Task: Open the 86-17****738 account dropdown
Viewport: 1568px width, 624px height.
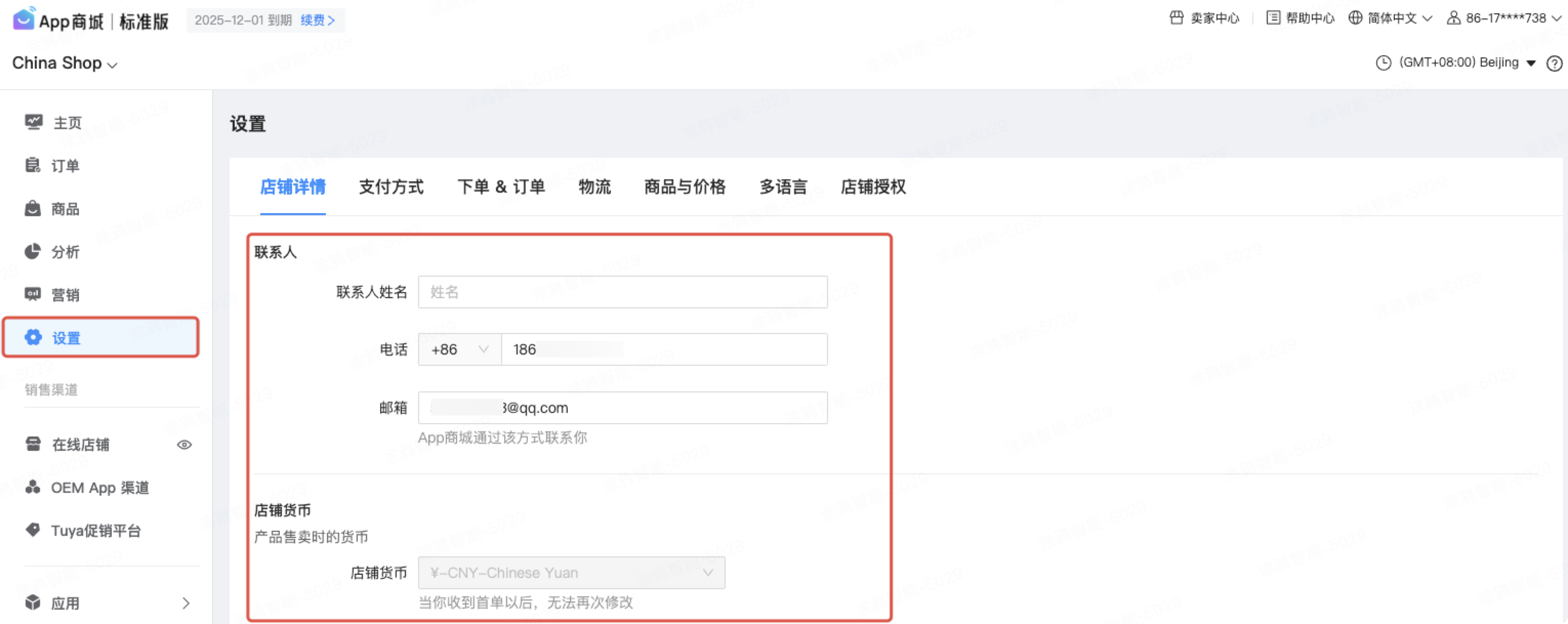Action: pyautogui.click(x=1514, y=18)
